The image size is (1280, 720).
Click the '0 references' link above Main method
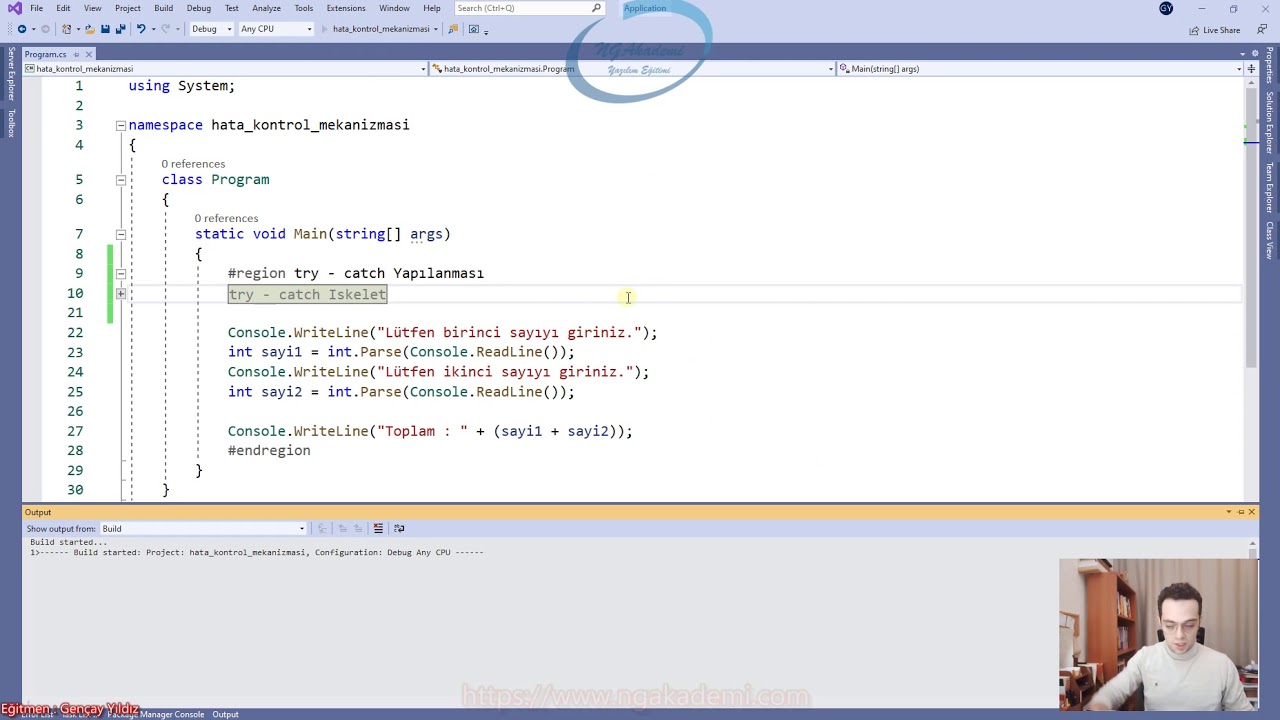point(226,218)
